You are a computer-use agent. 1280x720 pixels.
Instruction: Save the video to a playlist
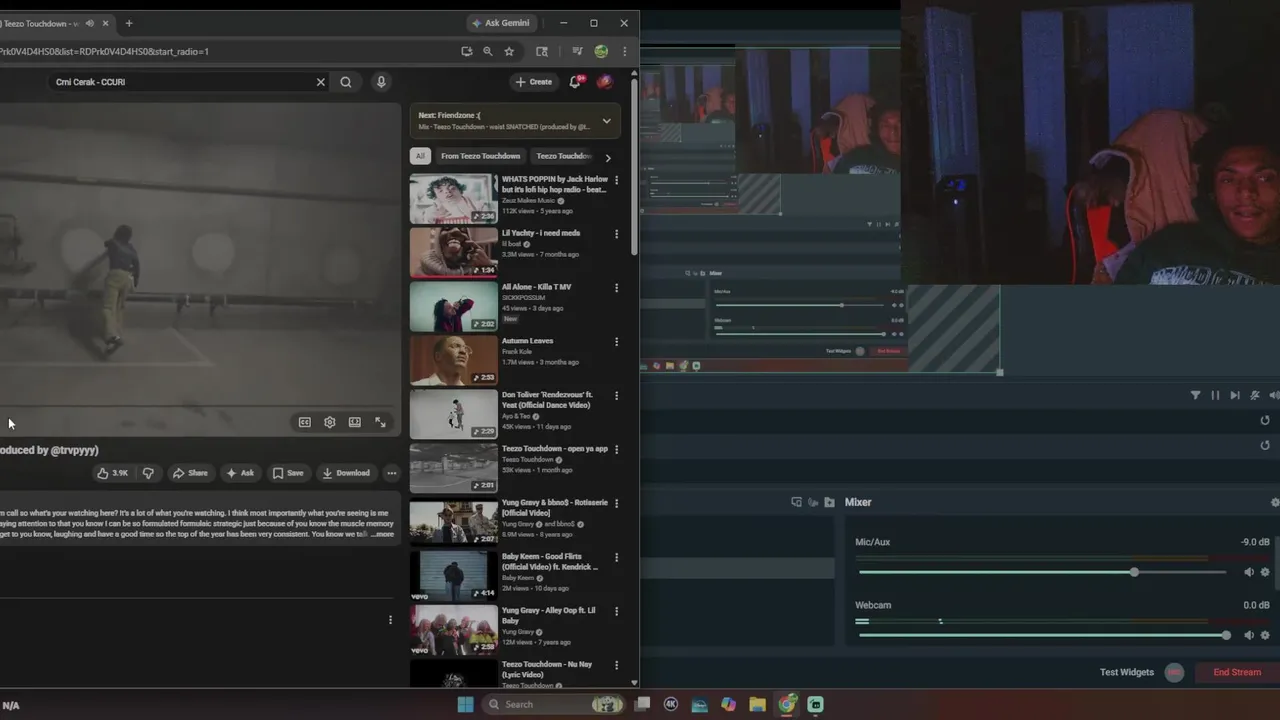click(x=288, y=473)
